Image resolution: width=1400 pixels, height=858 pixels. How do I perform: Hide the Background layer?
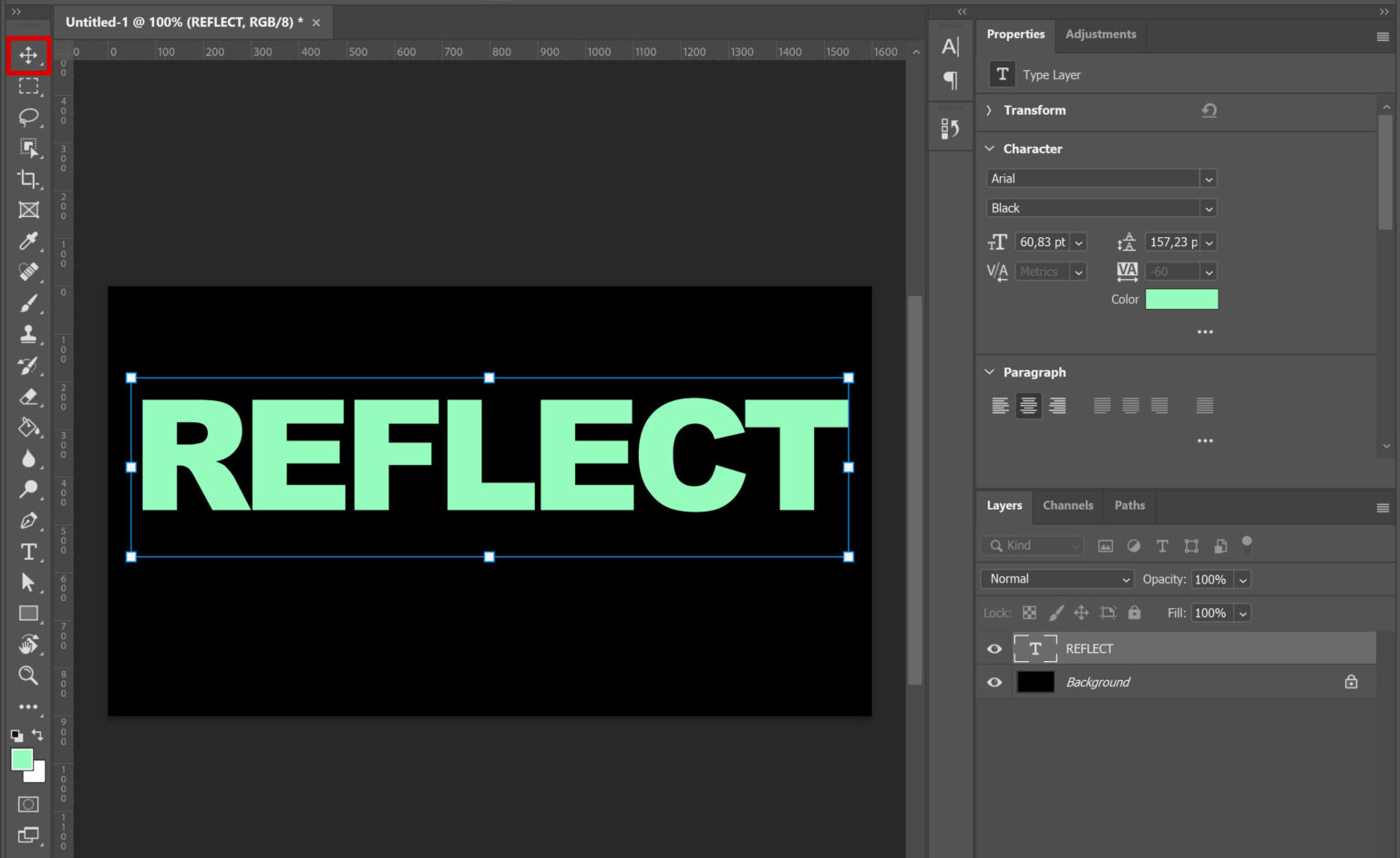point(993,682)
